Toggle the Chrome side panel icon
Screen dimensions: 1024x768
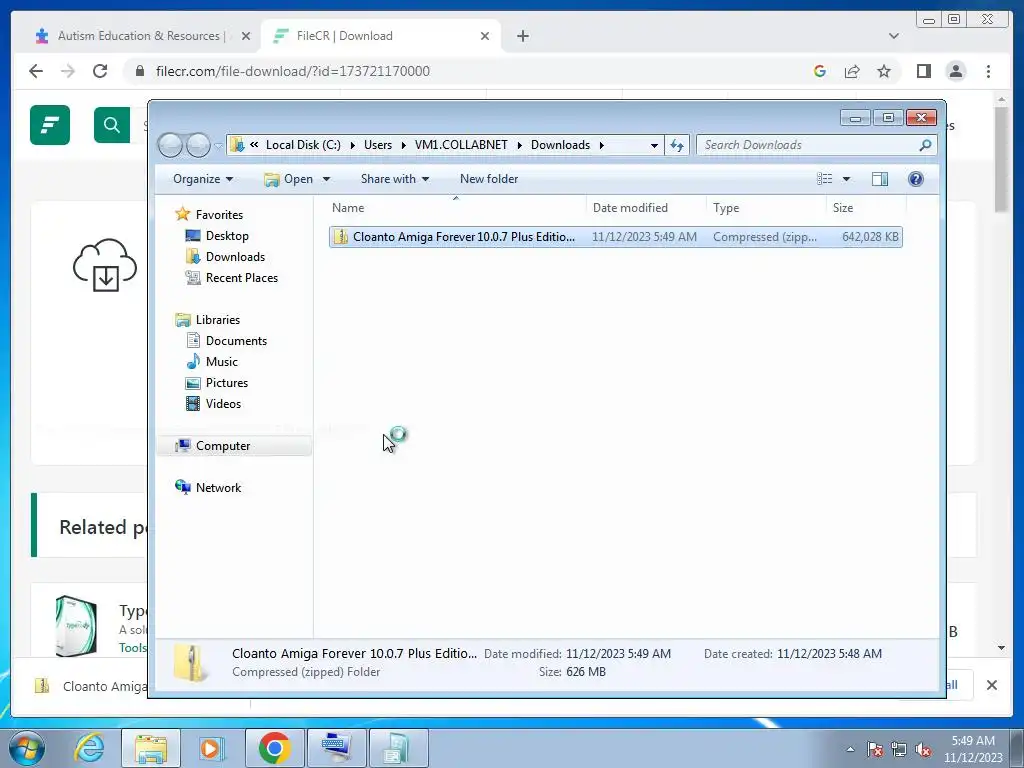(x=923, y=71)
